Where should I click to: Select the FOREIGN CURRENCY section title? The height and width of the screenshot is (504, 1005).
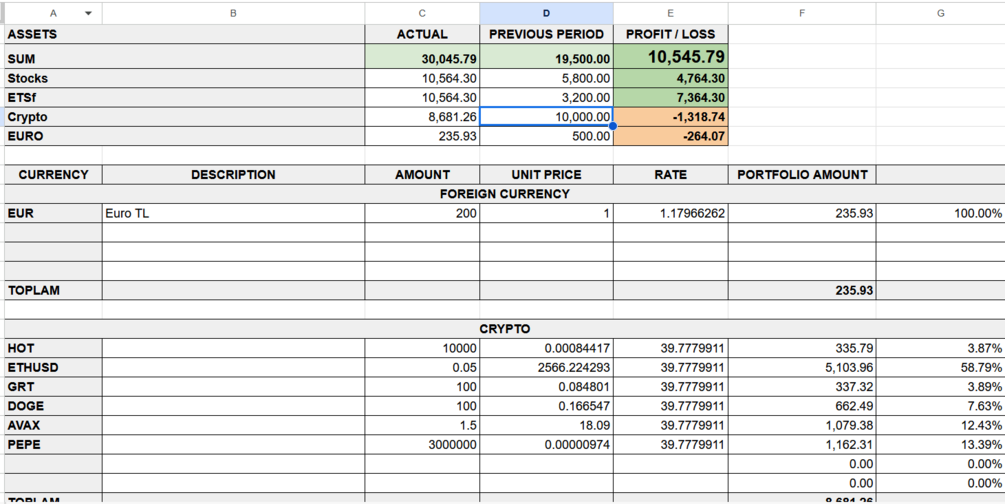point(504,194)
